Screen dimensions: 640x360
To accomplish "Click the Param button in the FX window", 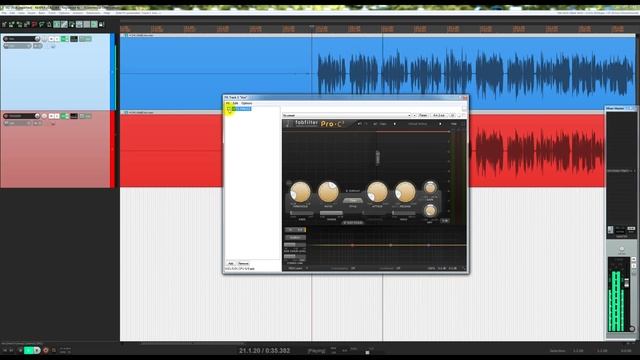I will [x=423, y=116].
